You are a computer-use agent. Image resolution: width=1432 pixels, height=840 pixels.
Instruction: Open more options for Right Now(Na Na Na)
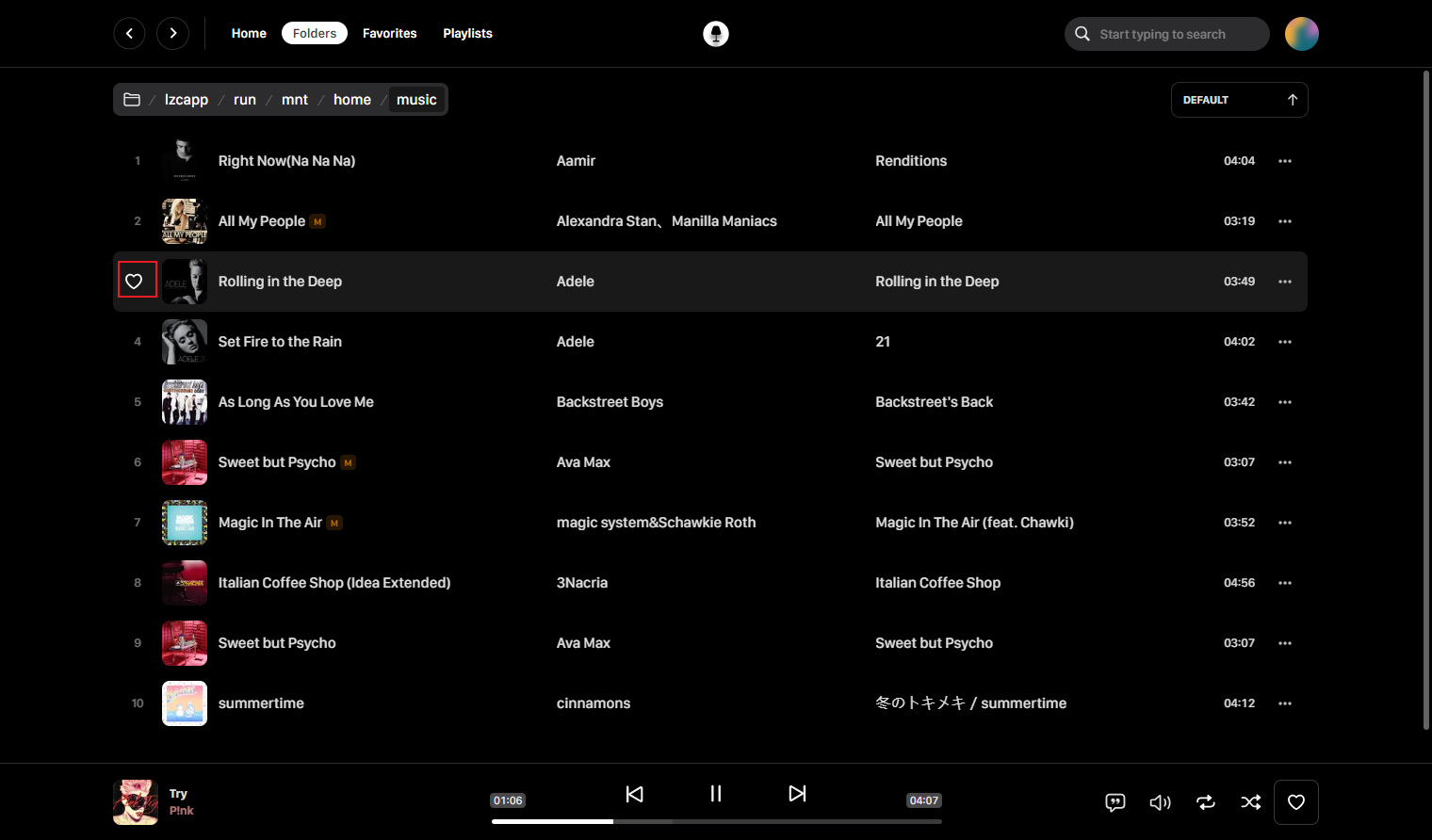click(x=1285, y=161)
